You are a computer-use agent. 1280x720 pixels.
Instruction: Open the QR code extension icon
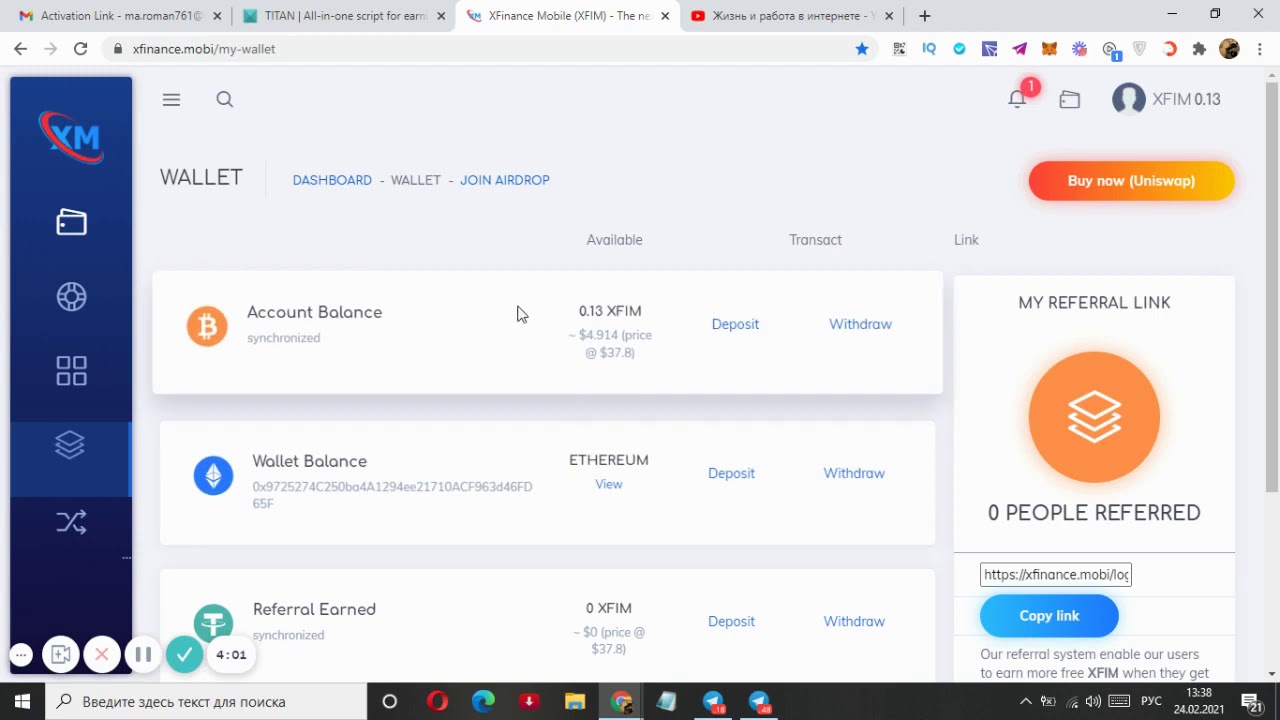click(x=899, y=48)
